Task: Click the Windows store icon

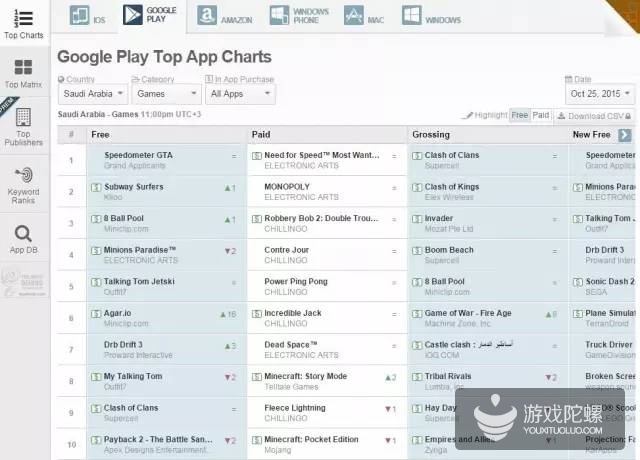Action: point(411,16)
